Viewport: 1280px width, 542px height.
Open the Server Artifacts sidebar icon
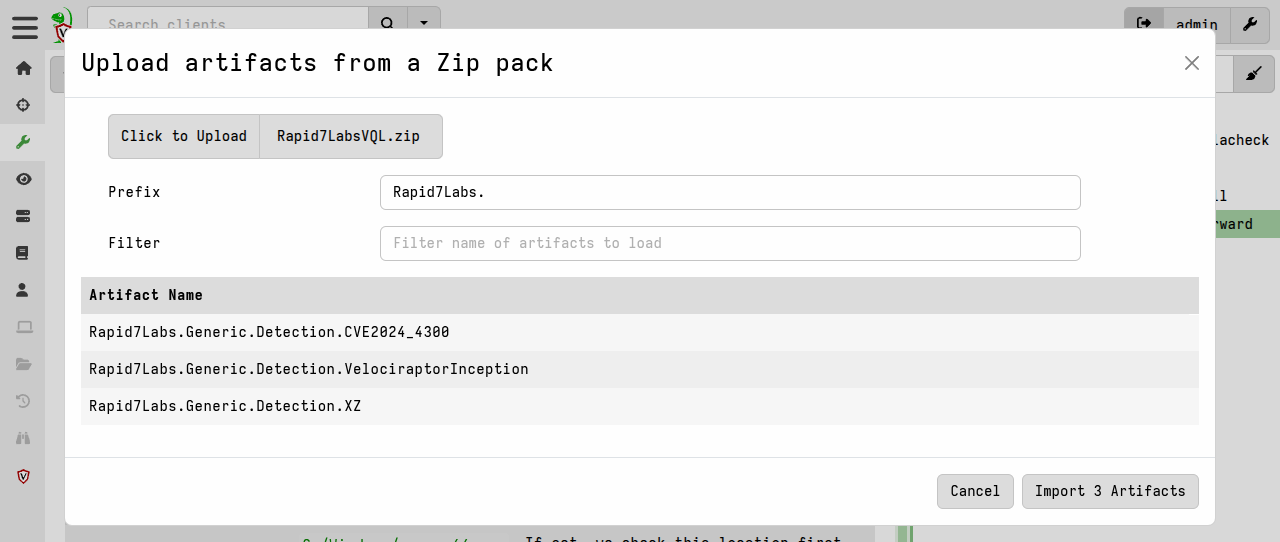point(23,216)
